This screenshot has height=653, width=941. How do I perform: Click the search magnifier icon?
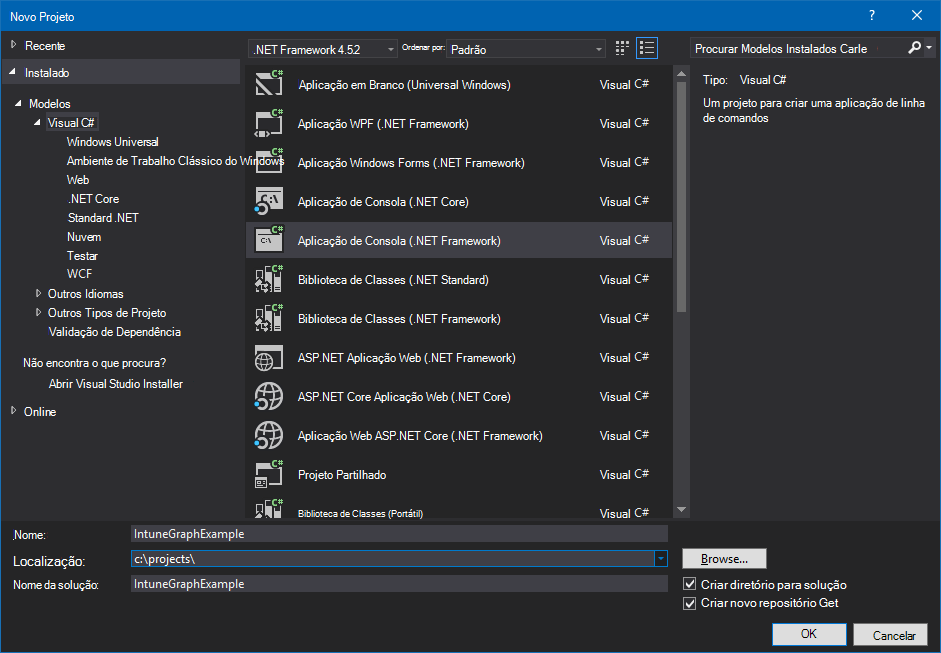[914, 47]
